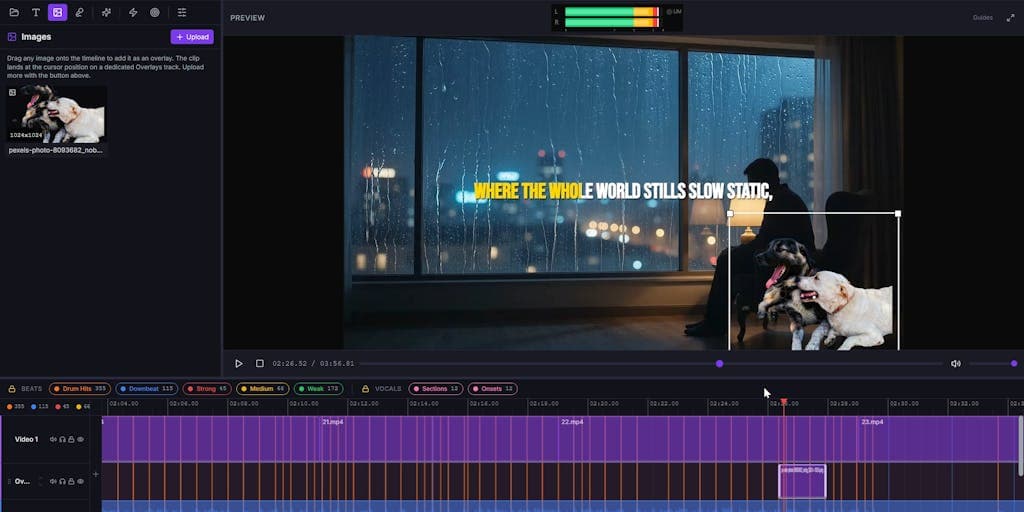
Task: Click the 02:10.00 ruler mark
Action: (x=304, y=404)
